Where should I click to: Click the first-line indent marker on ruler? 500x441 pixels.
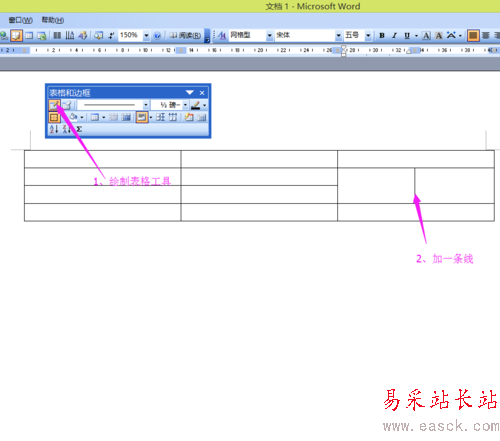[344, 48]
